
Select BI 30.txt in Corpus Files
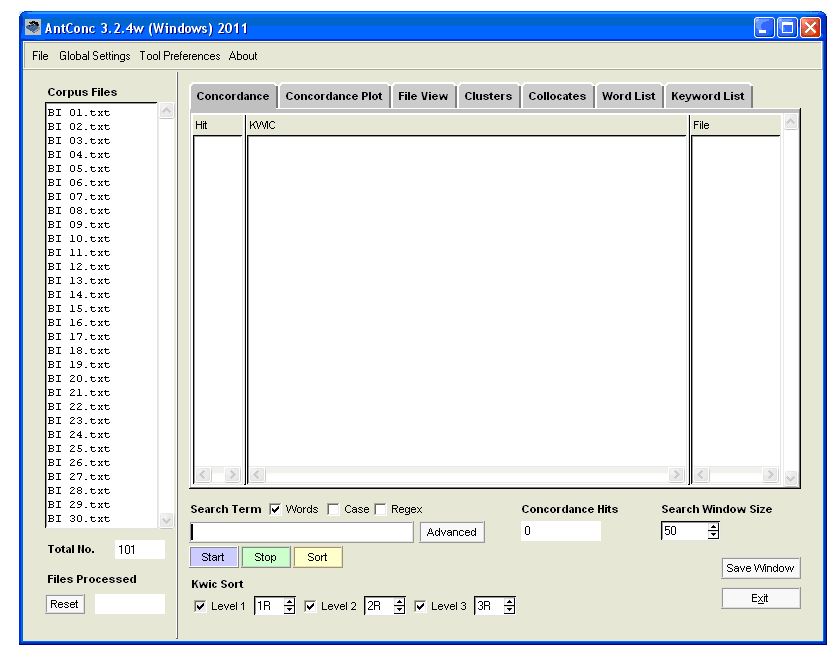coord(79,519)
